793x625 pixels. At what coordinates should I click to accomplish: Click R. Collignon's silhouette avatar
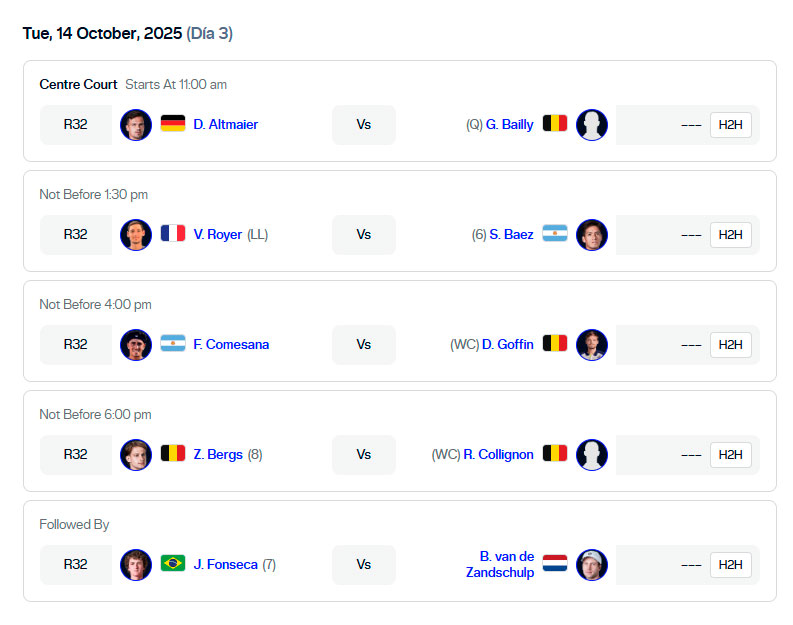[x=592, y=455]
